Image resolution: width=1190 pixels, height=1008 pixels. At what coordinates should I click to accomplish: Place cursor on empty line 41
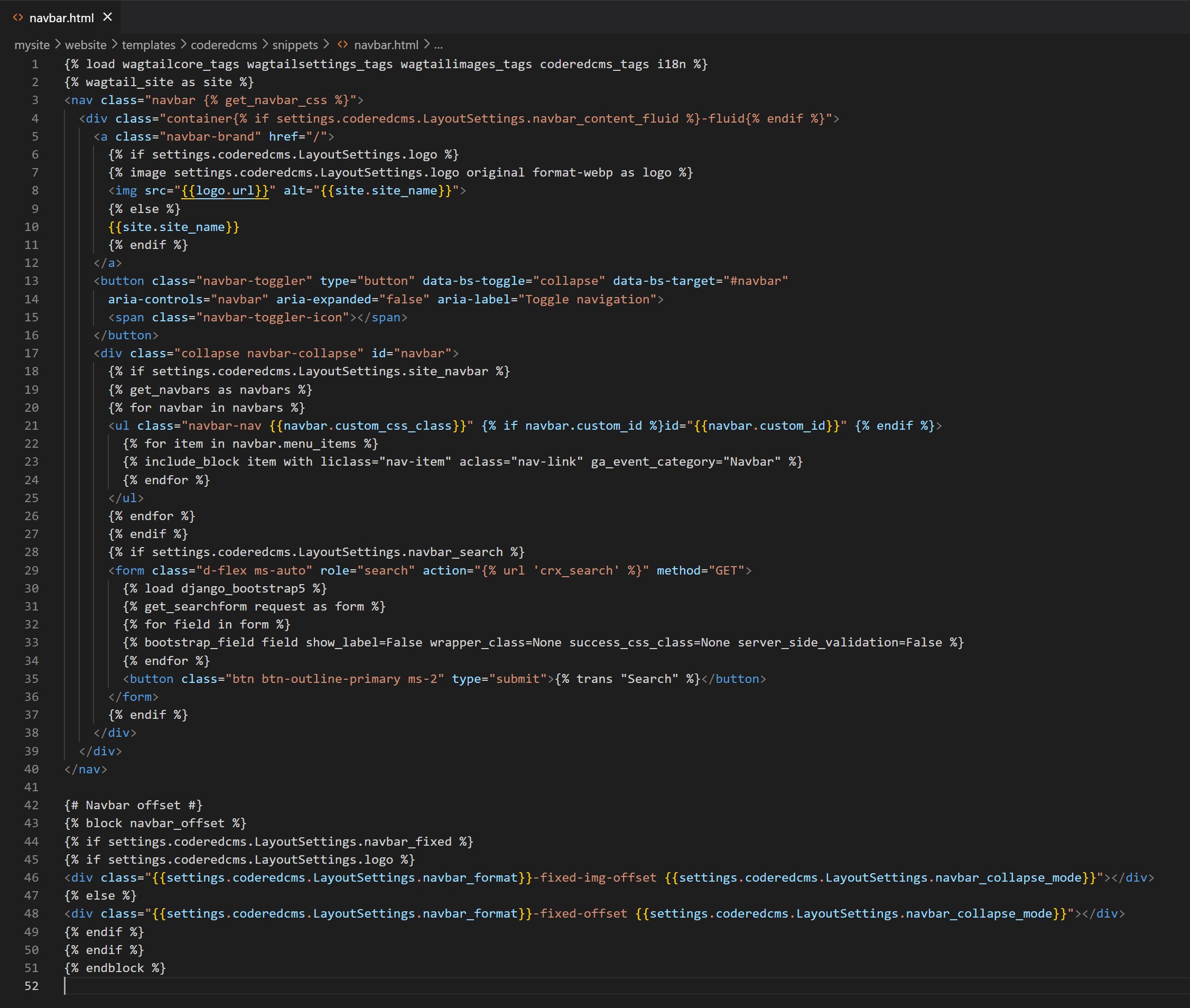pyautogui.click(x=171, y=787)
